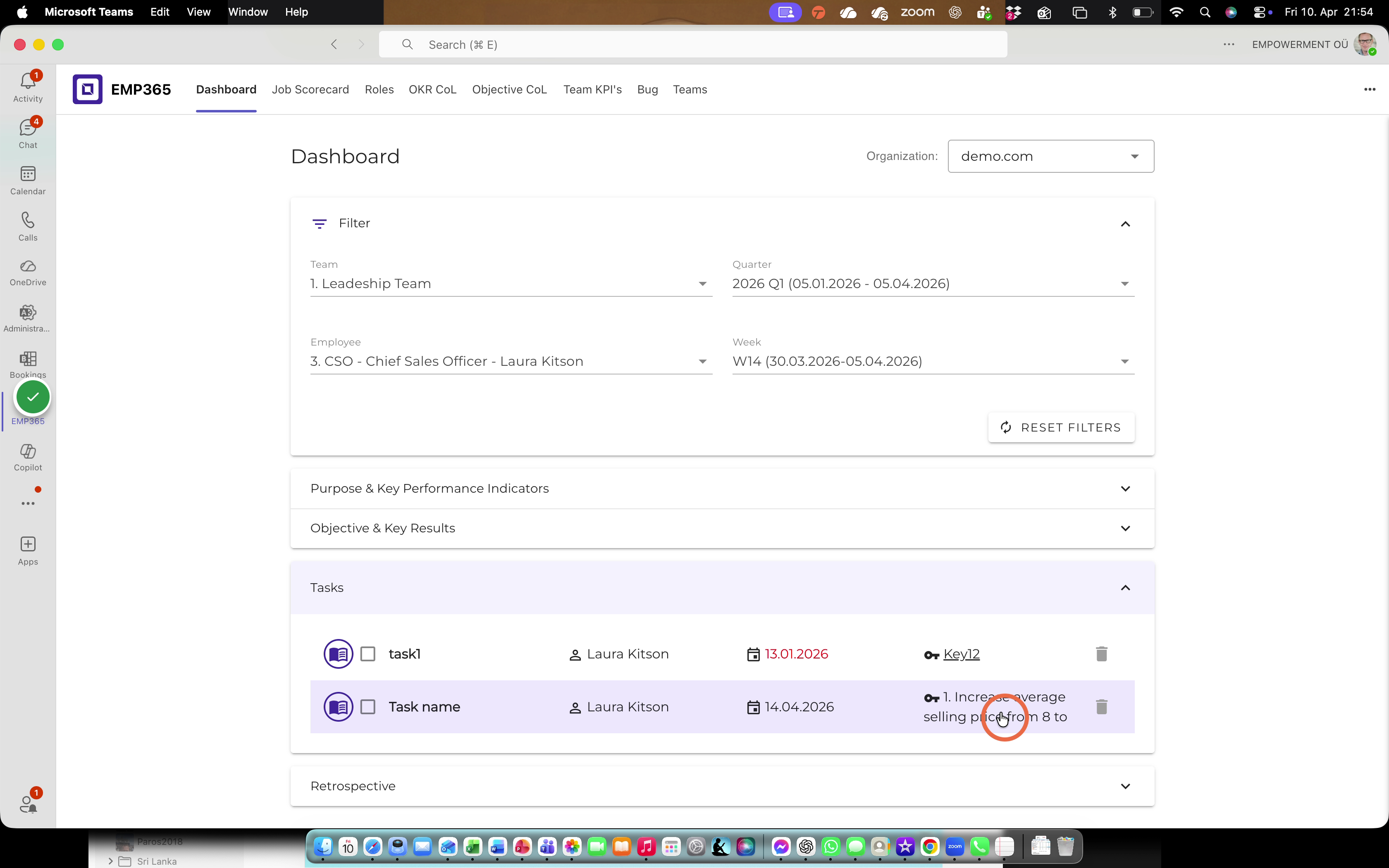1389x868 pixels.
Task: Click the calendar icon beside 14.04.2026
Action: pyautogui.click(x=753, y=707)
